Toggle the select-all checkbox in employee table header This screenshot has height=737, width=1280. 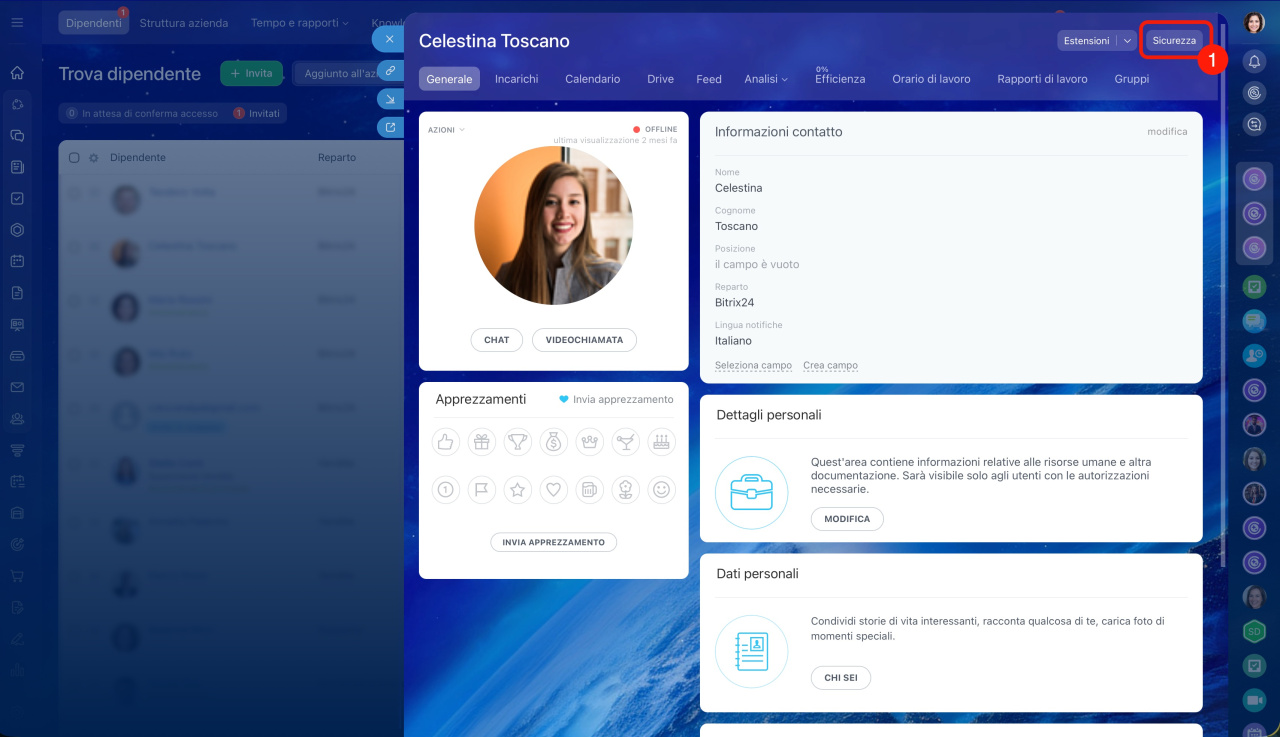pos(74,158)
